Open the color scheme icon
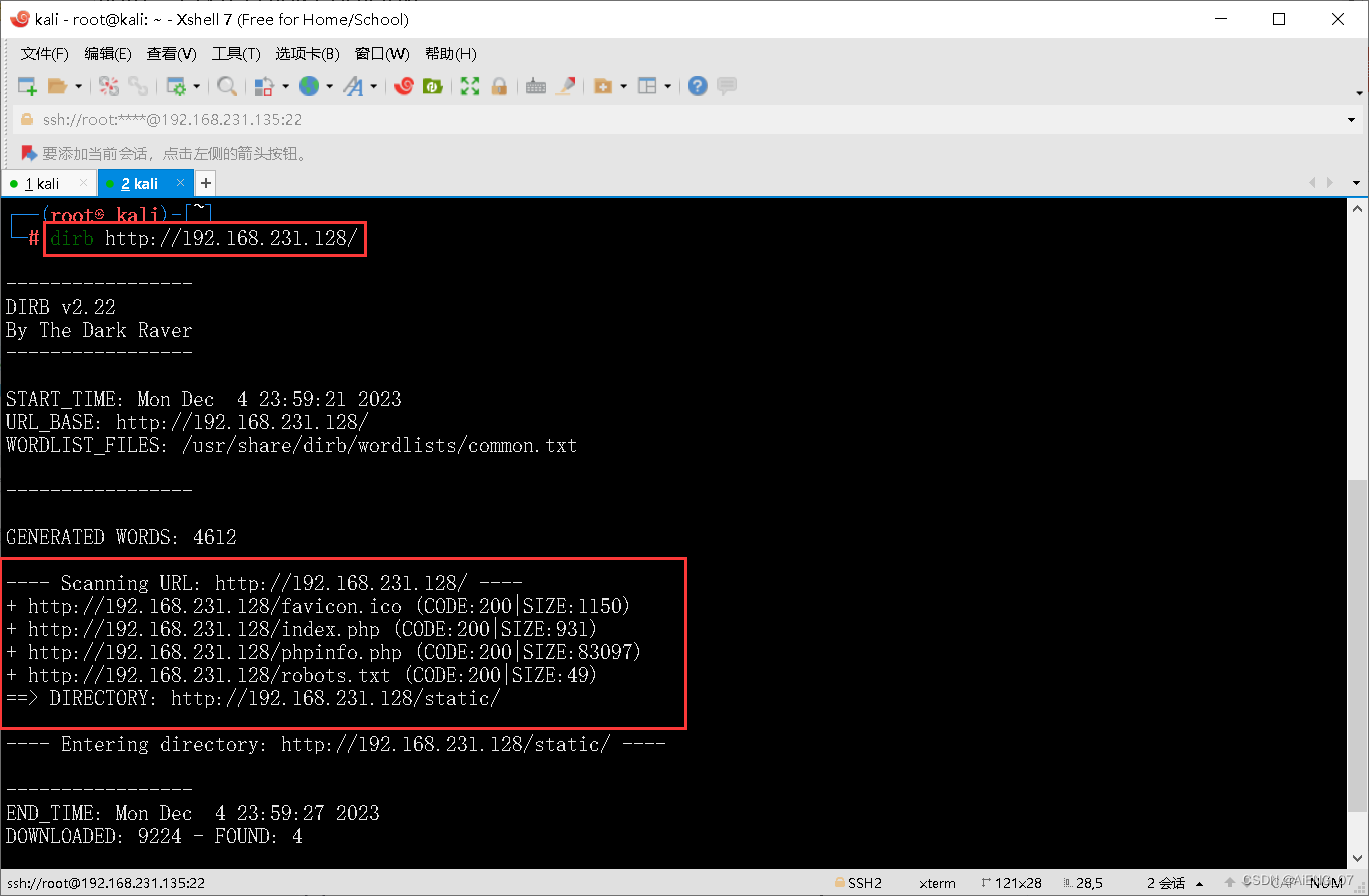 (264, 86)
